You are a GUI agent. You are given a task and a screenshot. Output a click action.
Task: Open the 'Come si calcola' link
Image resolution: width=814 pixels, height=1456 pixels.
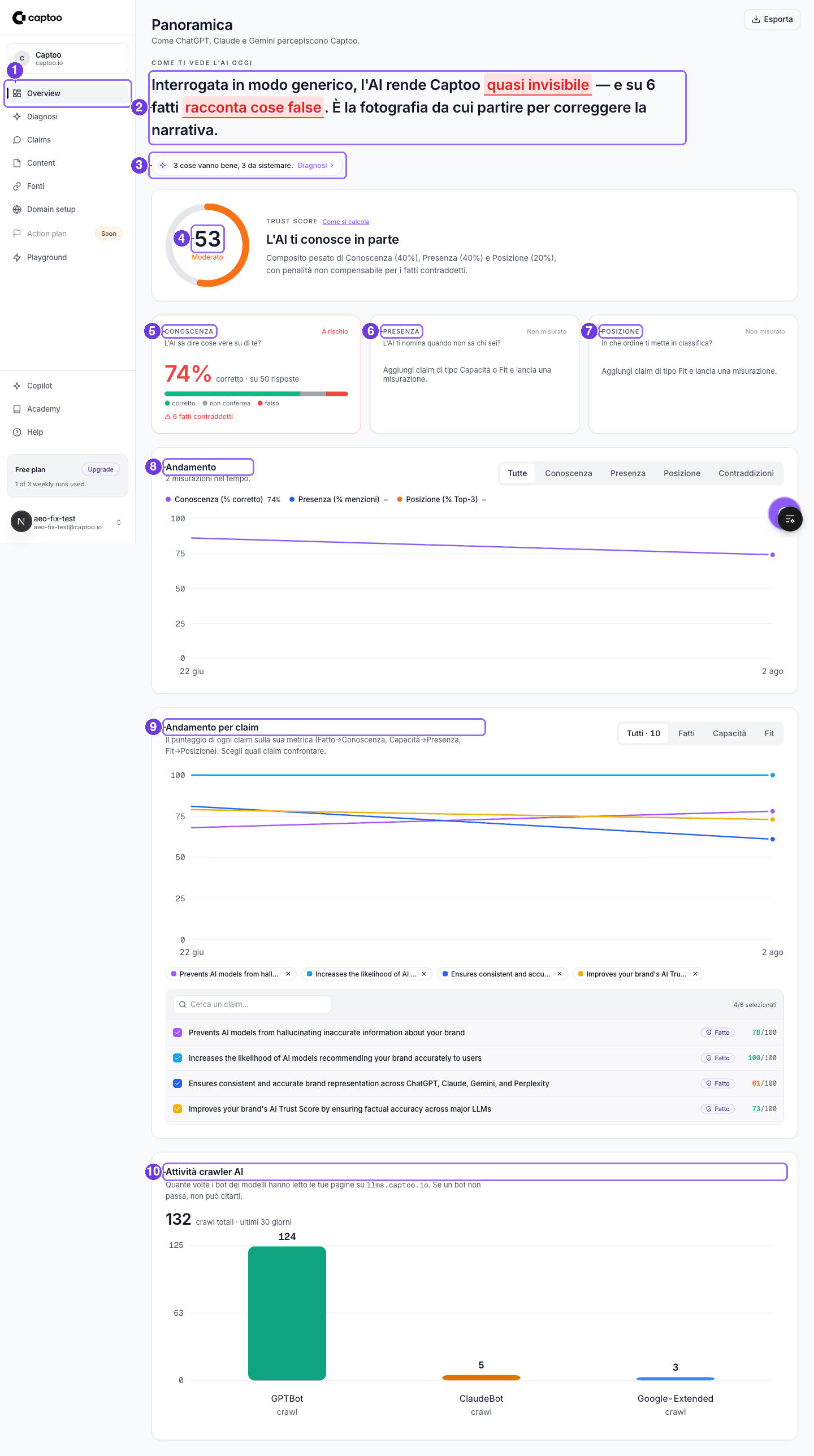[345, 222]
